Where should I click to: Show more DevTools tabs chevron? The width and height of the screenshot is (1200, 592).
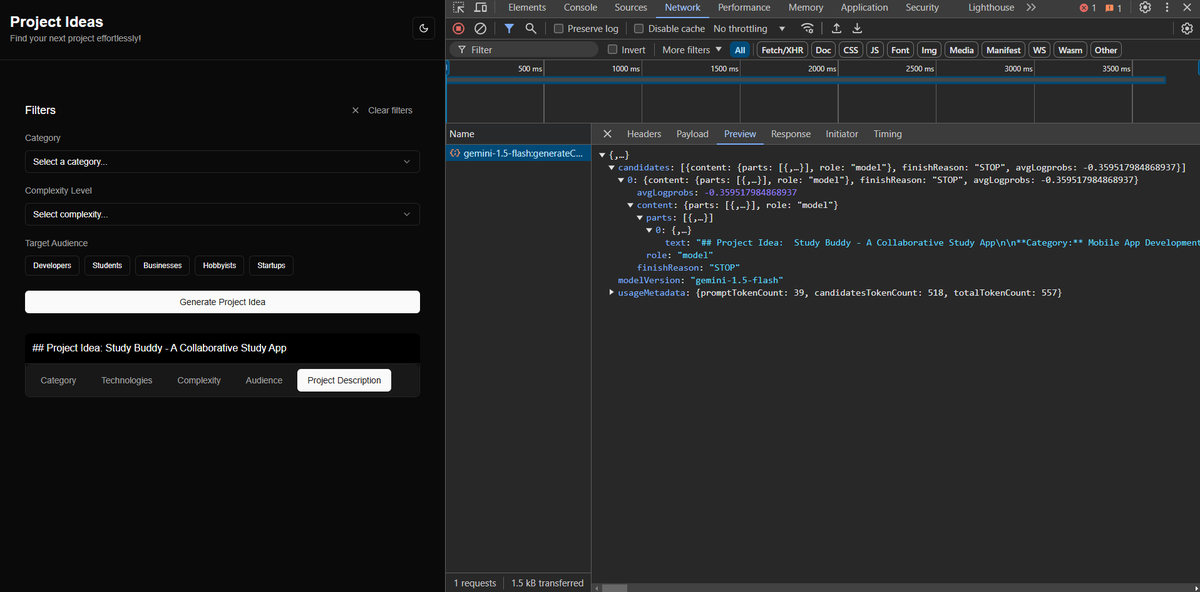pos(1031,8)
